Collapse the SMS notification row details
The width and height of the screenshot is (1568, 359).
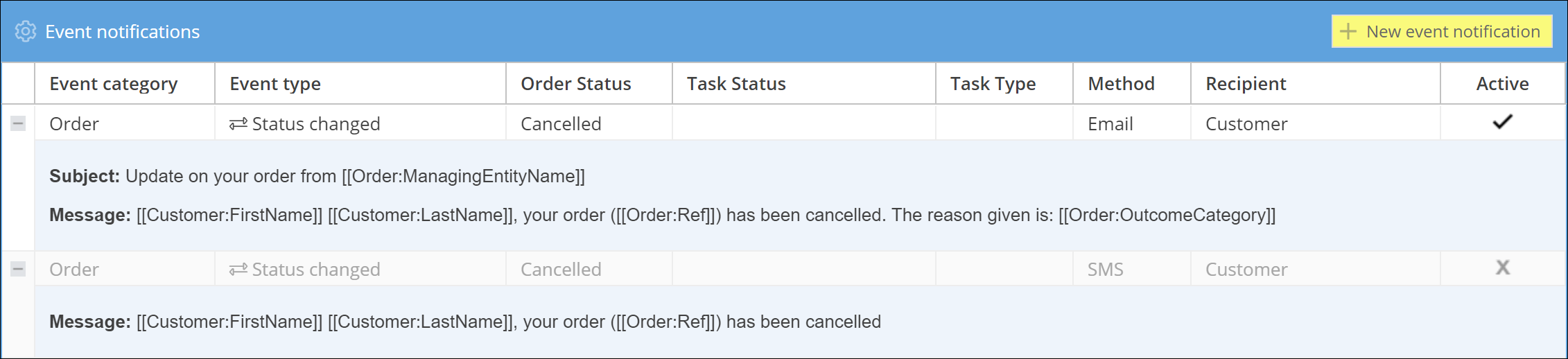pyautogui.click(x=18, y=270)
